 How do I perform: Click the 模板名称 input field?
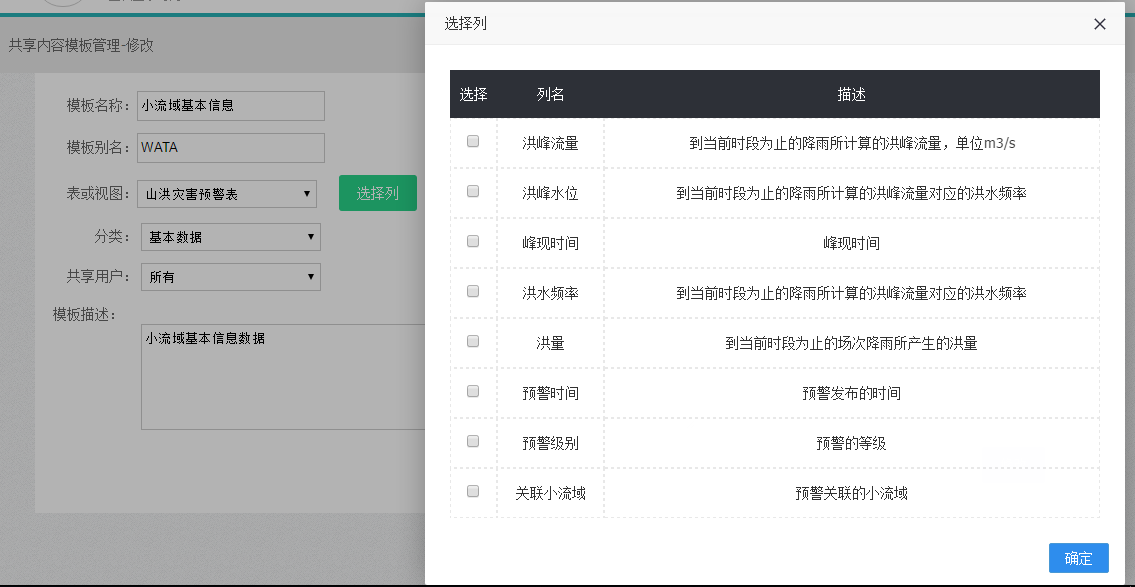(230, 106)
